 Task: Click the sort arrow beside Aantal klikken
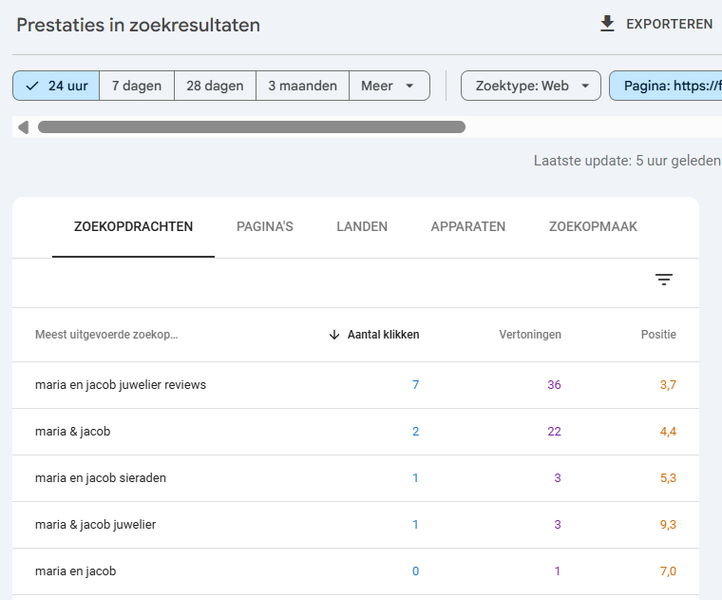tap(334, 335)
